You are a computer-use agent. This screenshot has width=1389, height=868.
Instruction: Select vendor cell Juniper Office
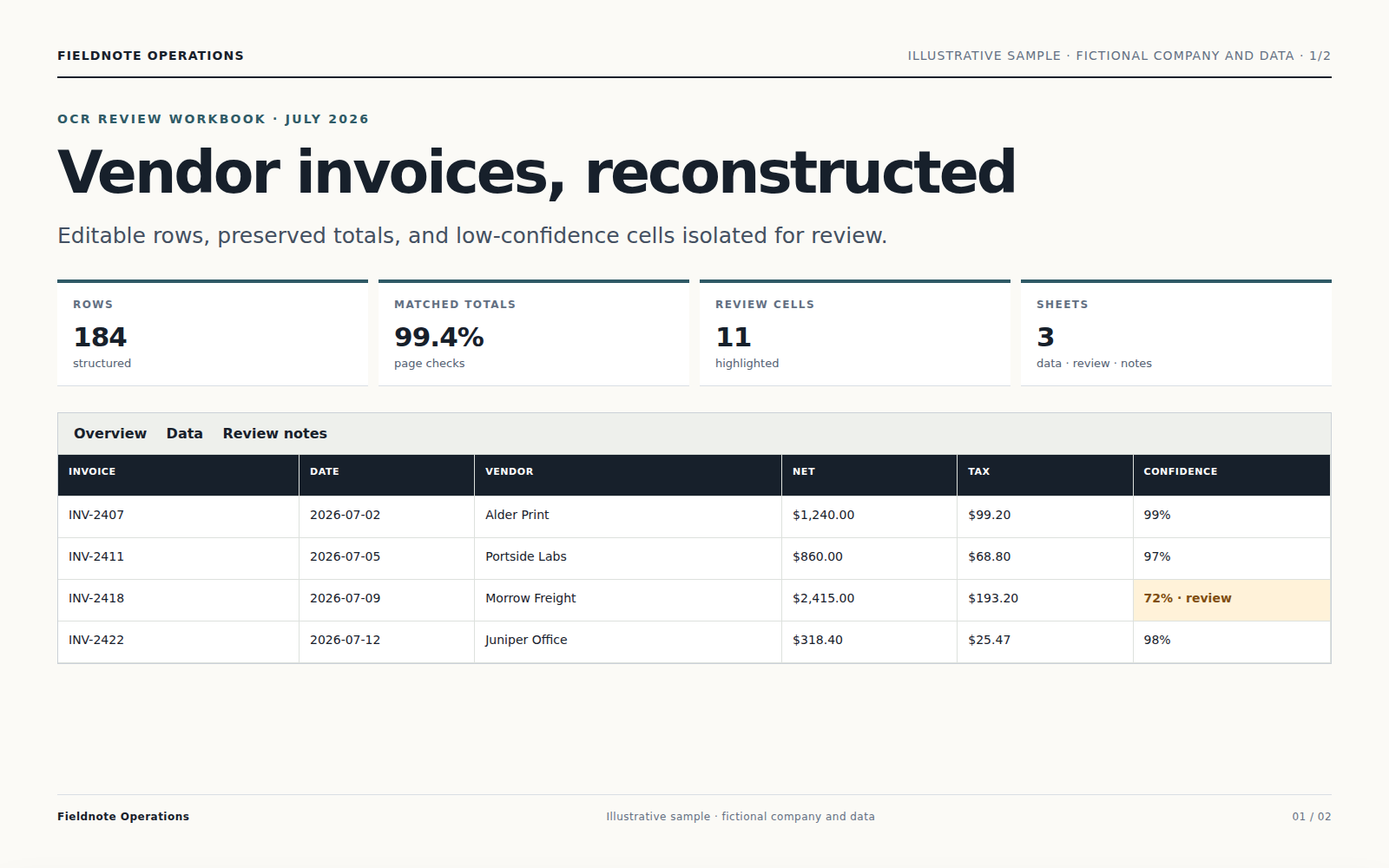[629, 641]
